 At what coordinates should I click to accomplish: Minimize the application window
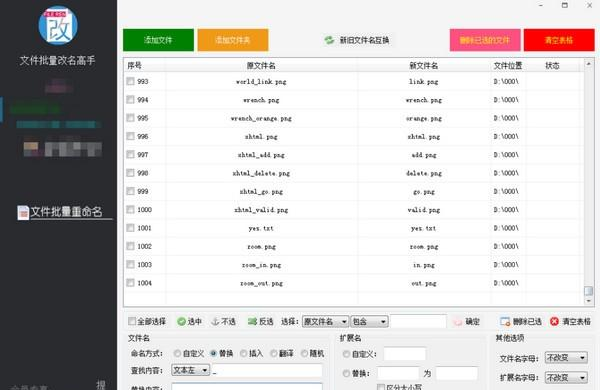541,5
